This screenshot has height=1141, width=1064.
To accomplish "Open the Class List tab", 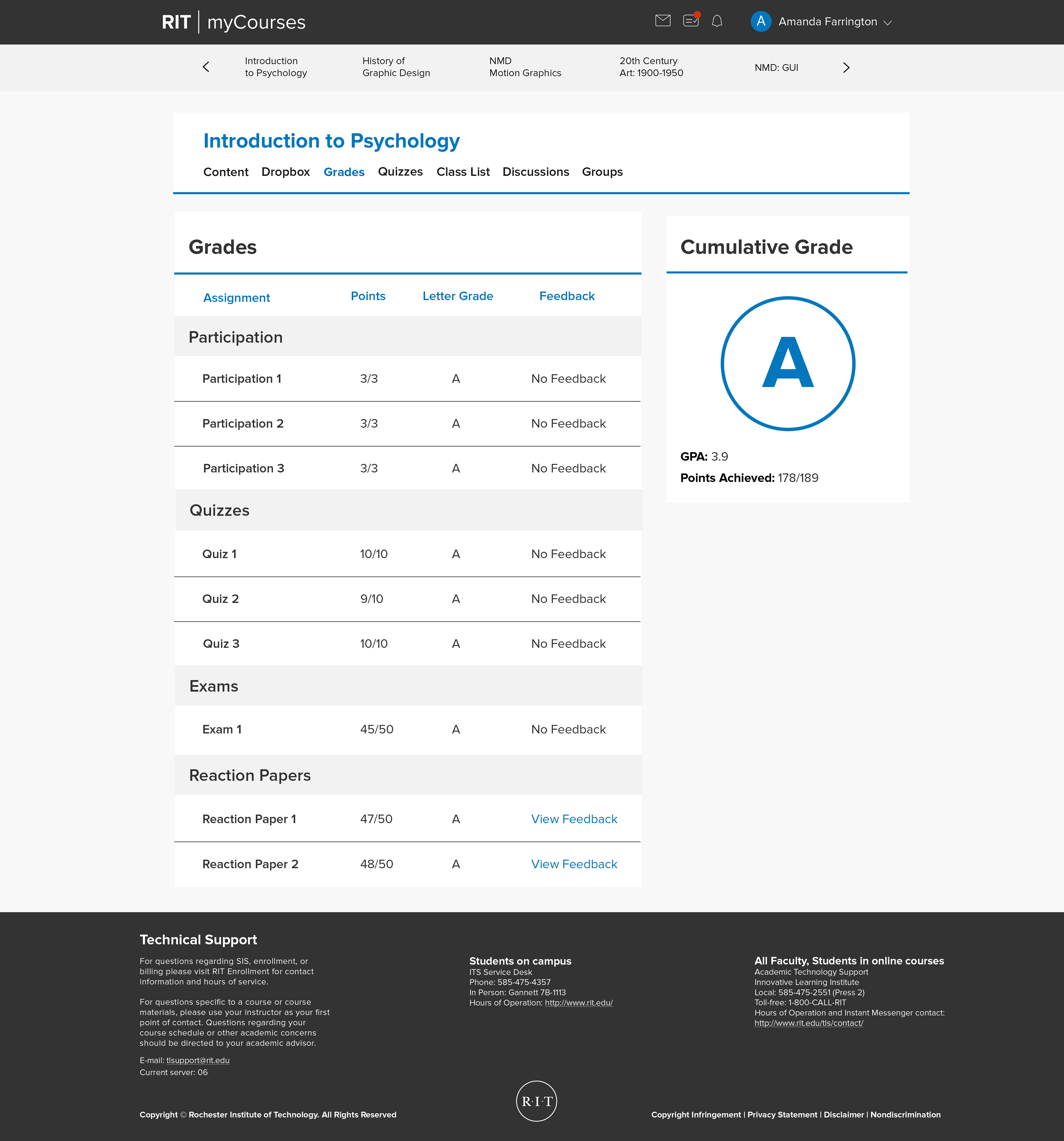I will point(463,172).
